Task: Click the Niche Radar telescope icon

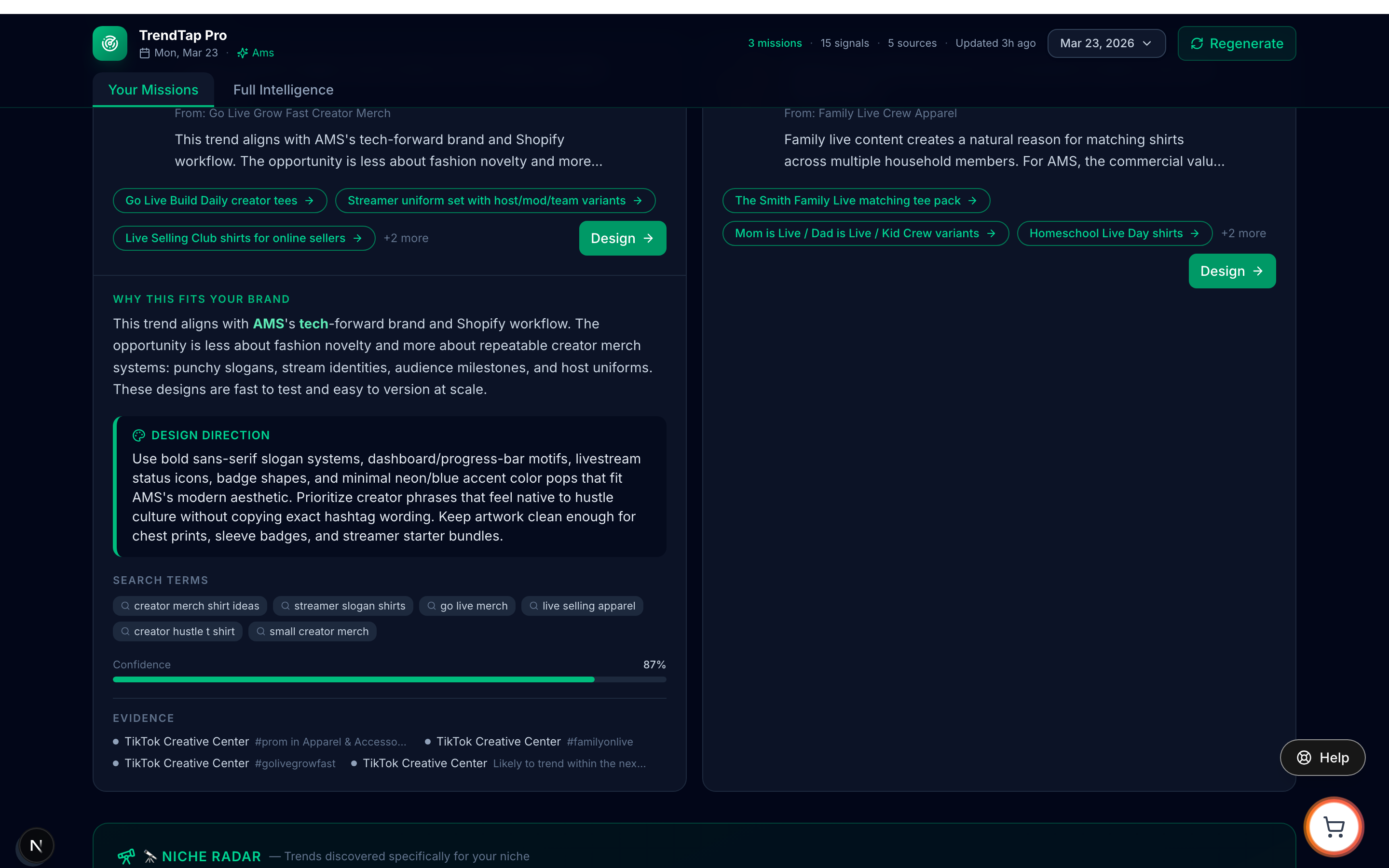Action: (126, 856)
